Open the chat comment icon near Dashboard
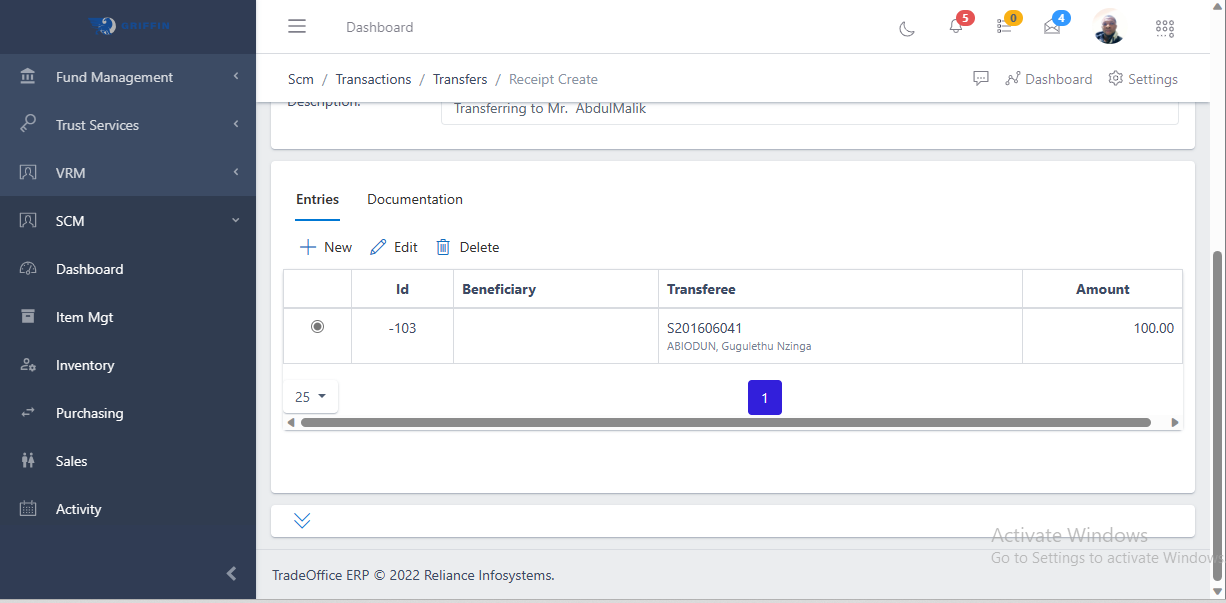 pos(981,77)
